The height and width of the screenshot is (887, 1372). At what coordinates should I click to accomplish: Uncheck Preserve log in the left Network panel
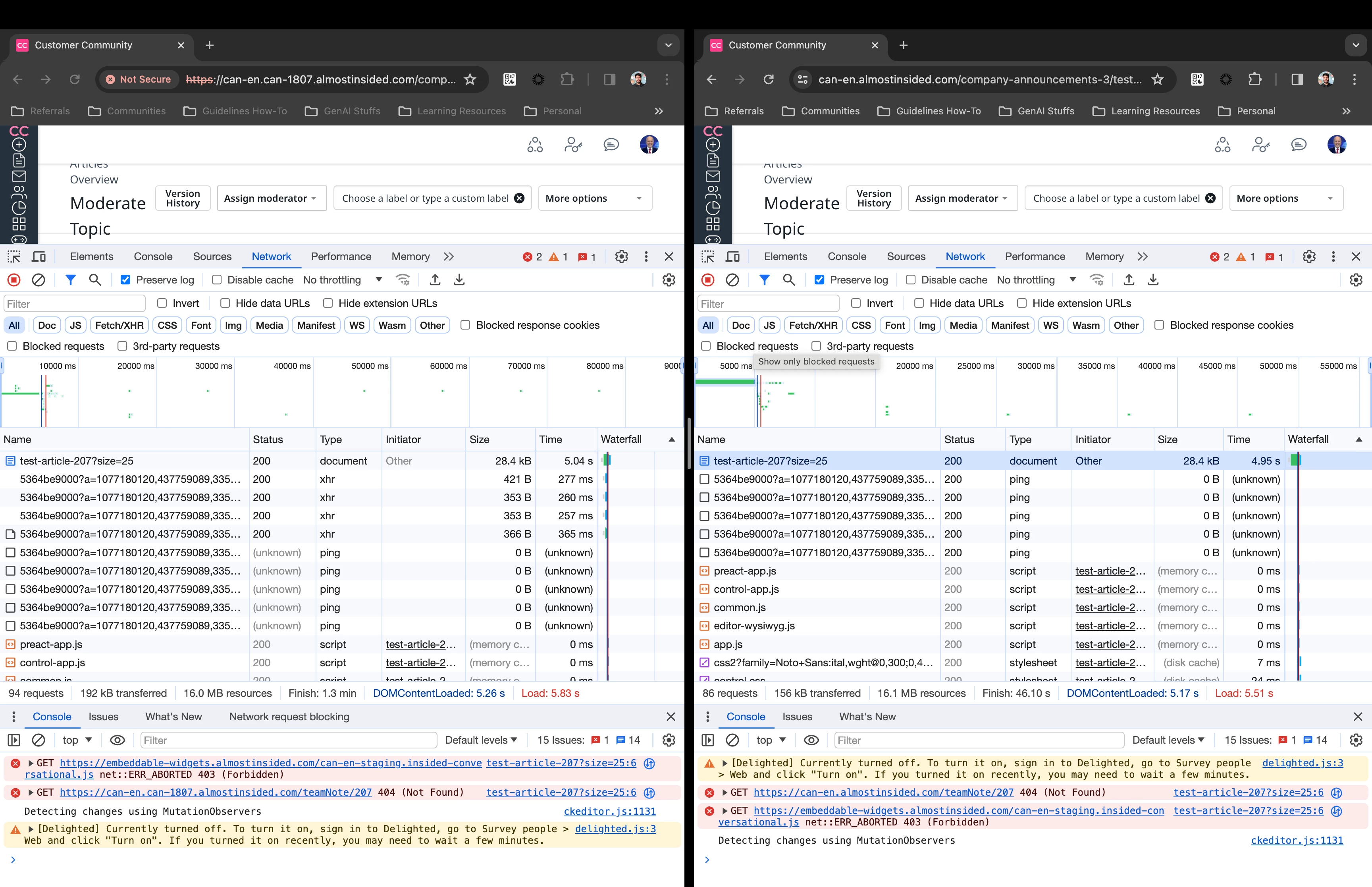click(125, 280)
